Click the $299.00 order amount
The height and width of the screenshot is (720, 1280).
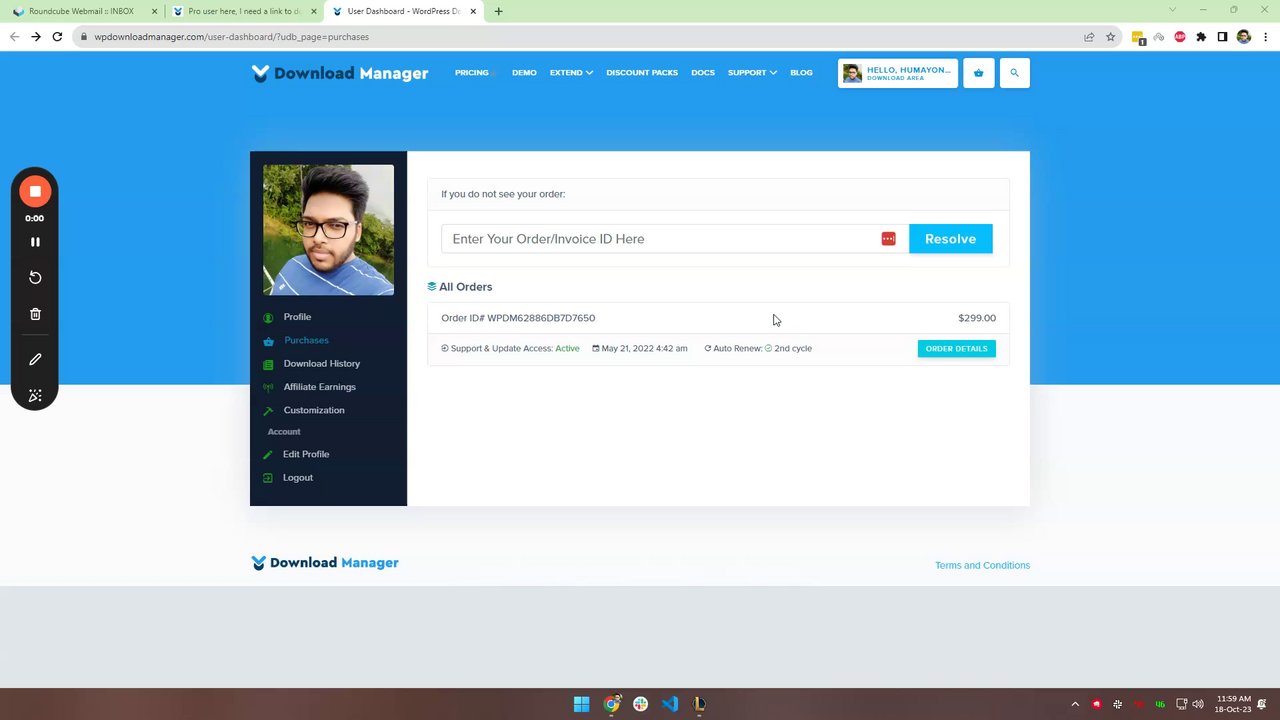click(977, 318)
